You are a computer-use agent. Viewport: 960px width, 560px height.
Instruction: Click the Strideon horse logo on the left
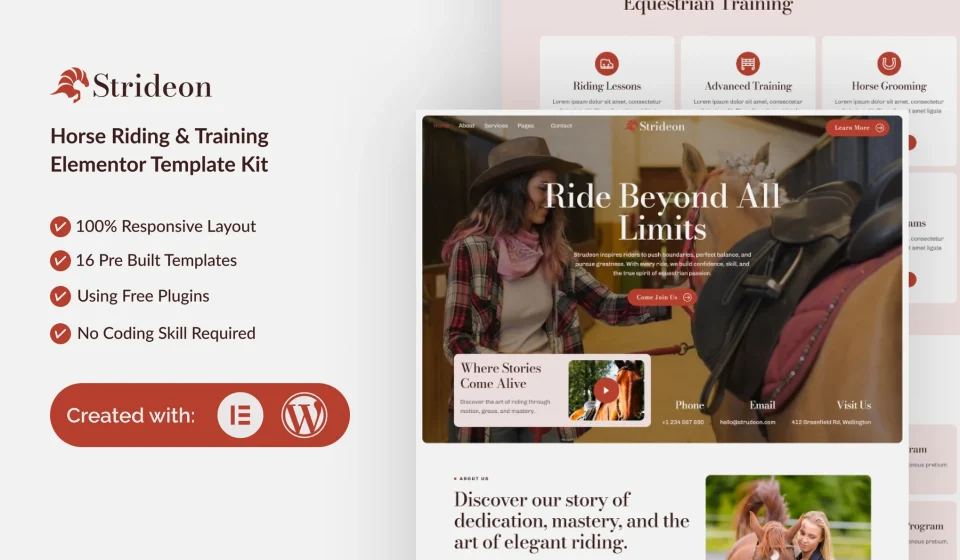69,85
